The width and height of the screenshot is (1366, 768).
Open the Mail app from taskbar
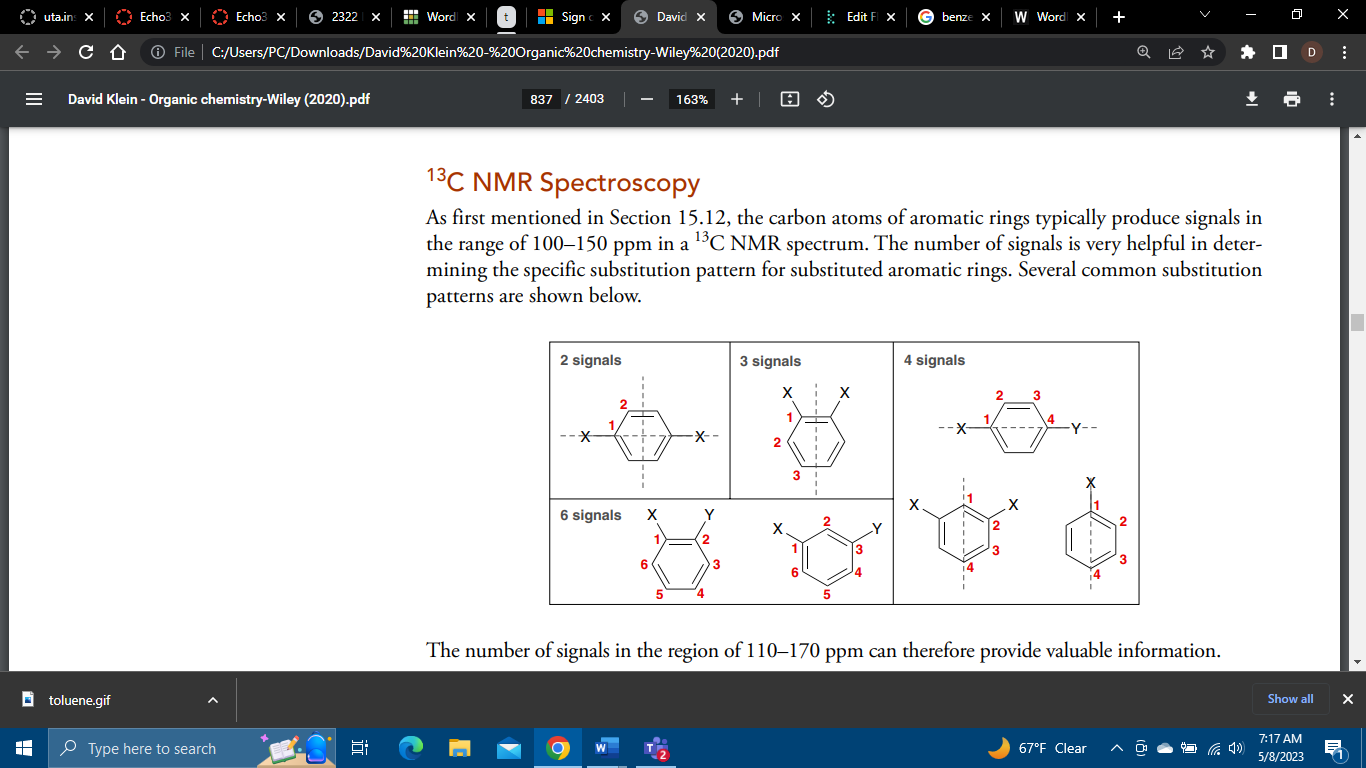point(509,748)
